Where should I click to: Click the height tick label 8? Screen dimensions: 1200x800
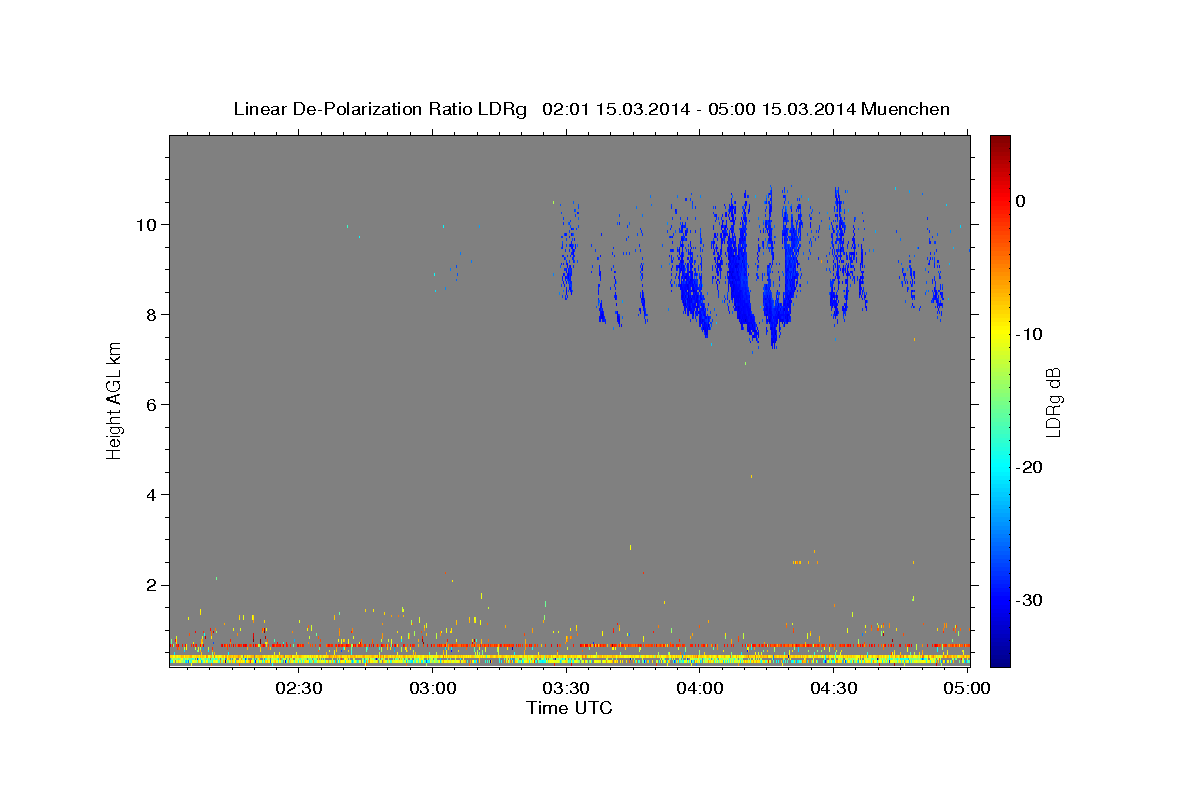click(154, 314)
